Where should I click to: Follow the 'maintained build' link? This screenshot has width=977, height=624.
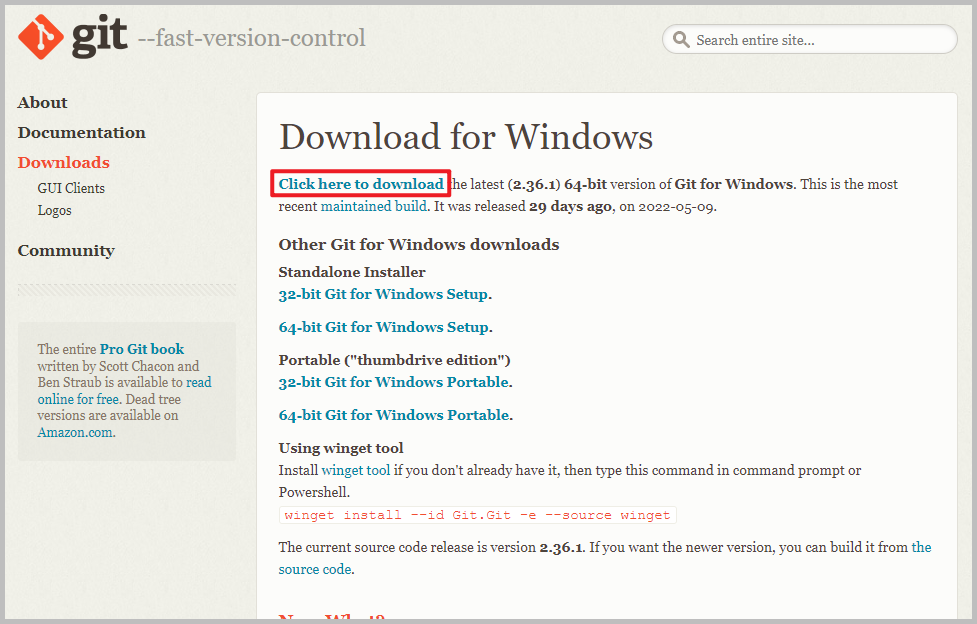pyautogui.click(x=374, y=206)
